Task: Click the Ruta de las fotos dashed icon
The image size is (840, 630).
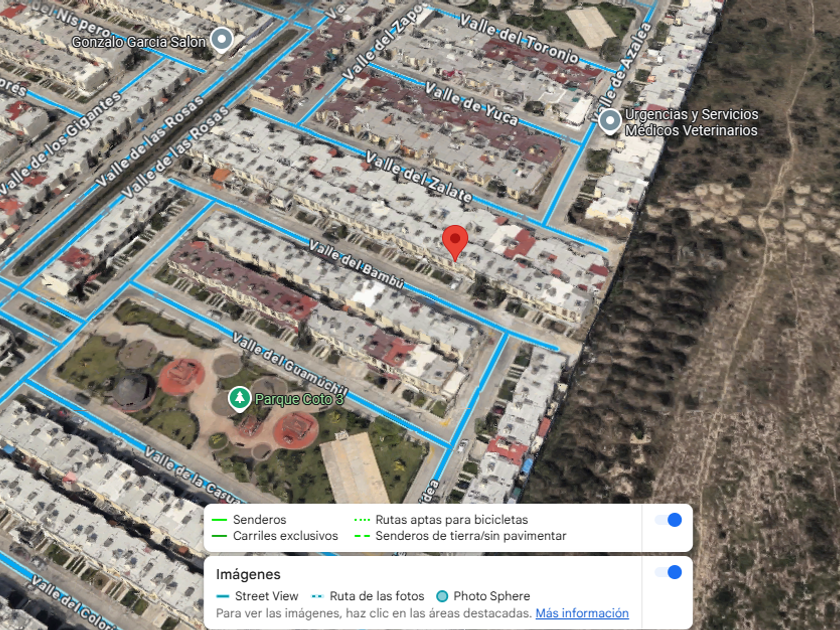Action: (x=318, y=596)
